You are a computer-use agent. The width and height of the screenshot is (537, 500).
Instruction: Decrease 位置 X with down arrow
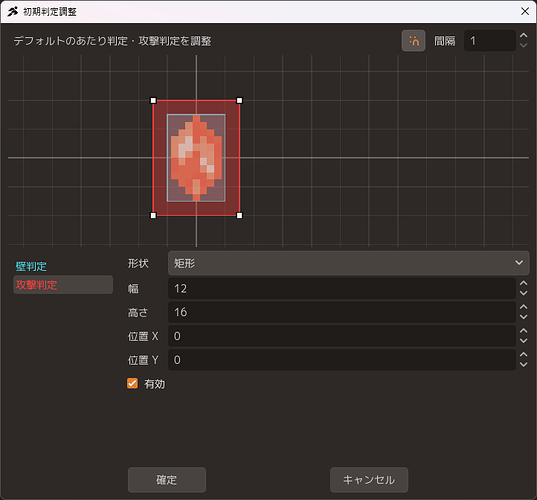pyautogui.click(x=523, y=341)
